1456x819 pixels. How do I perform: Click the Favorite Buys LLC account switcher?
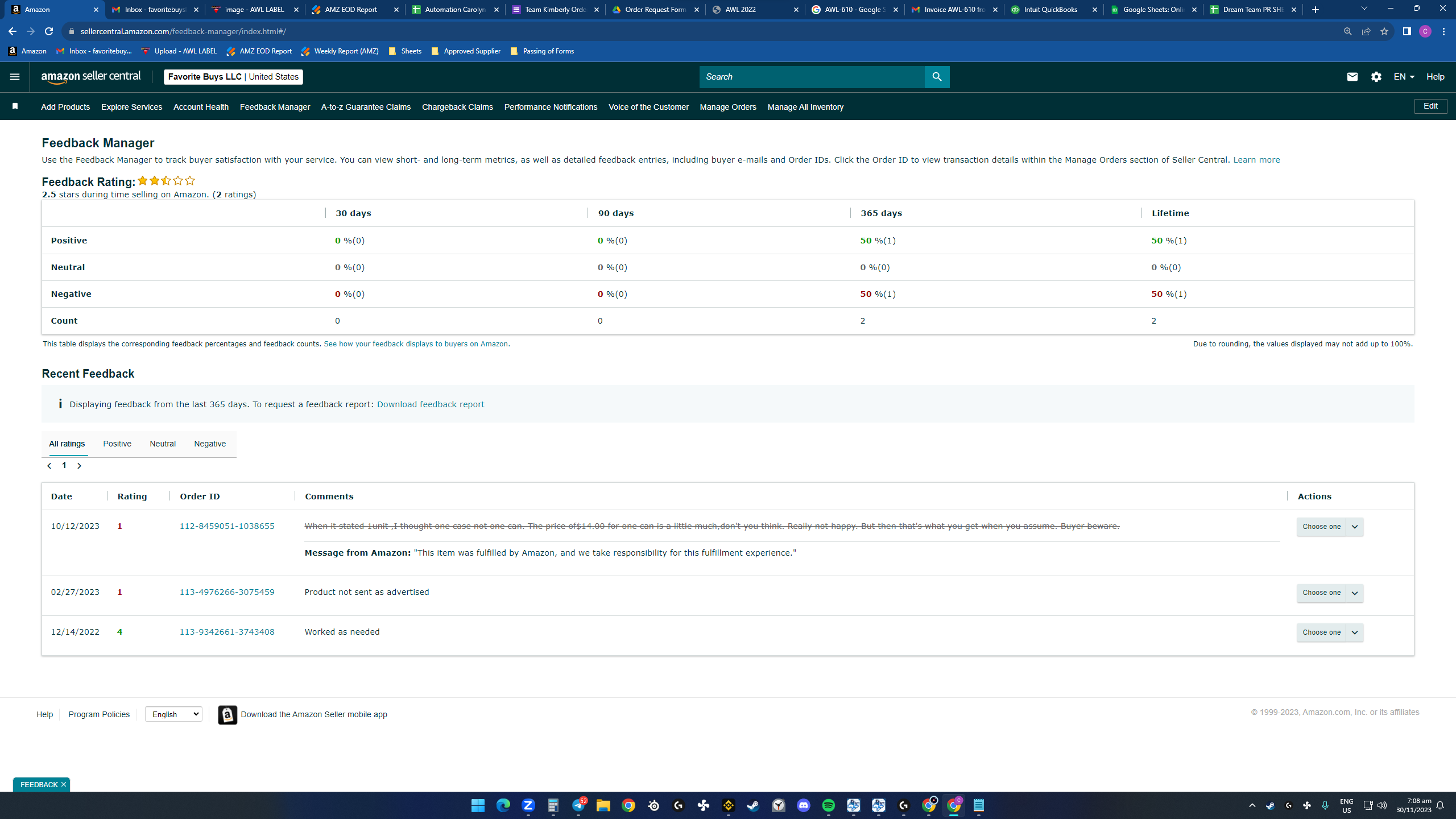click(x=233, y=77)
